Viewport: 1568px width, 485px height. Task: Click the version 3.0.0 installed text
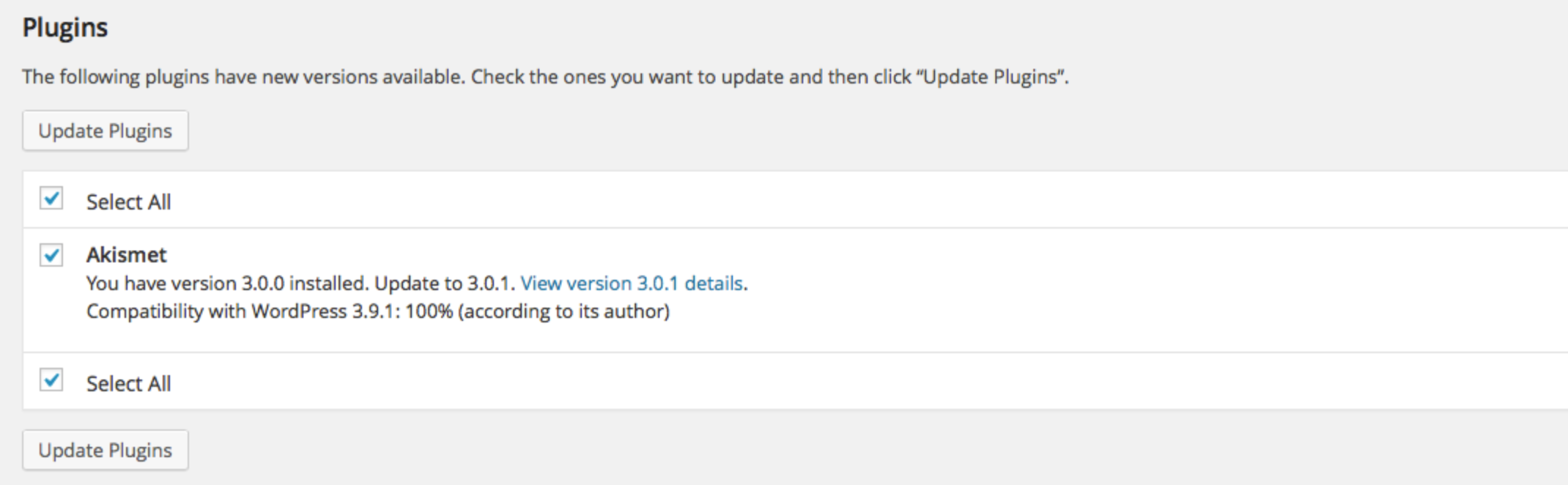coord(227,284)
